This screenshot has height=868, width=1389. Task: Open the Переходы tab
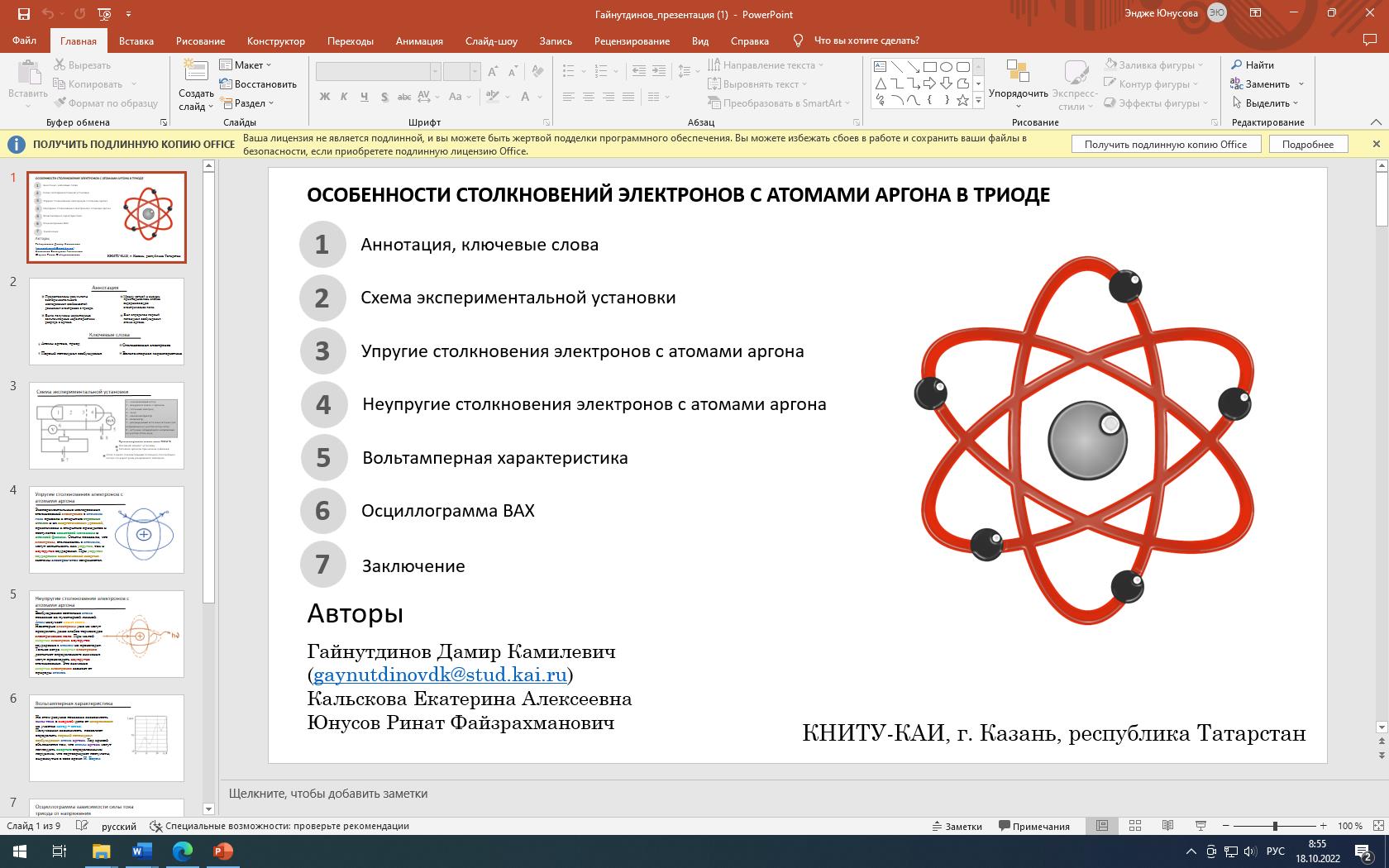click(x=350, y=41)
